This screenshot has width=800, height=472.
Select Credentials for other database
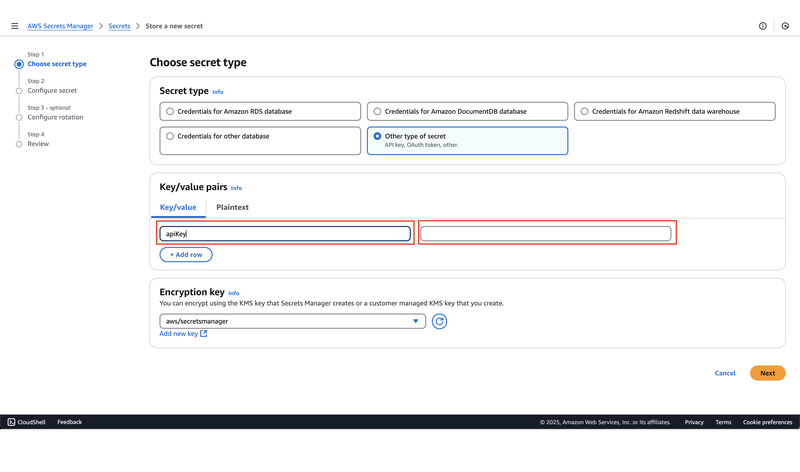(x=260, y=141)
